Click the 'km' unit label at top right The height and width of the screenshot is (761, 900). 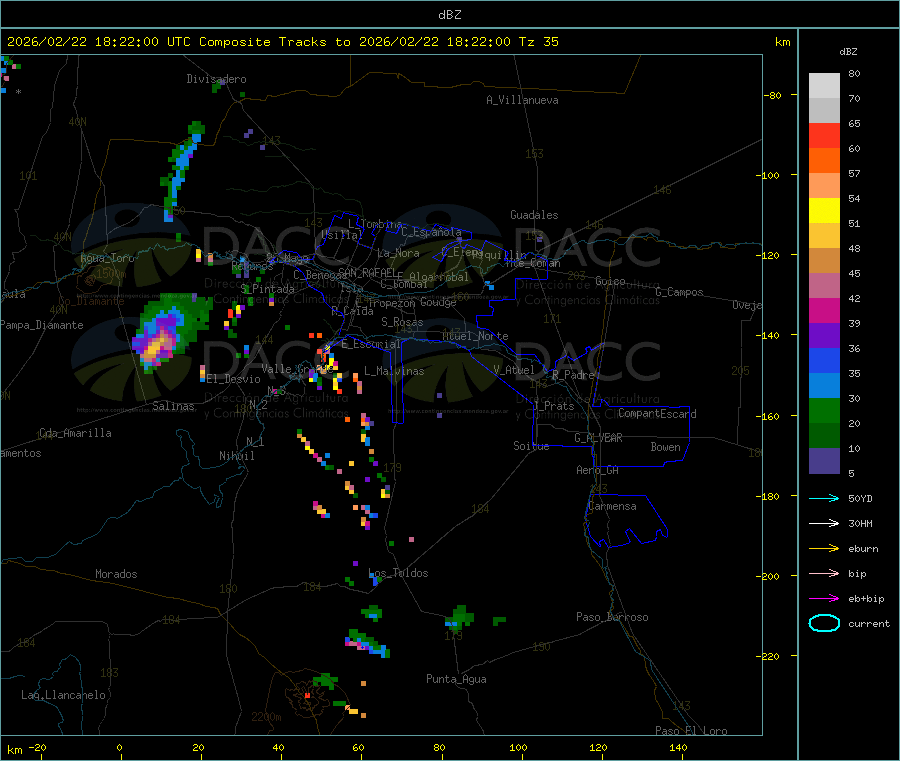[x=782, y=42]
